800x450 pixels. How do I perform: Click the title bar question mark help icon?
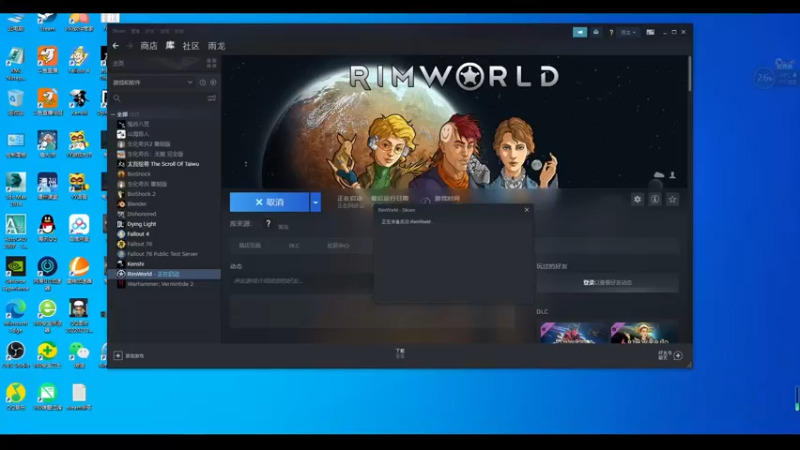[x=611, y=32]
